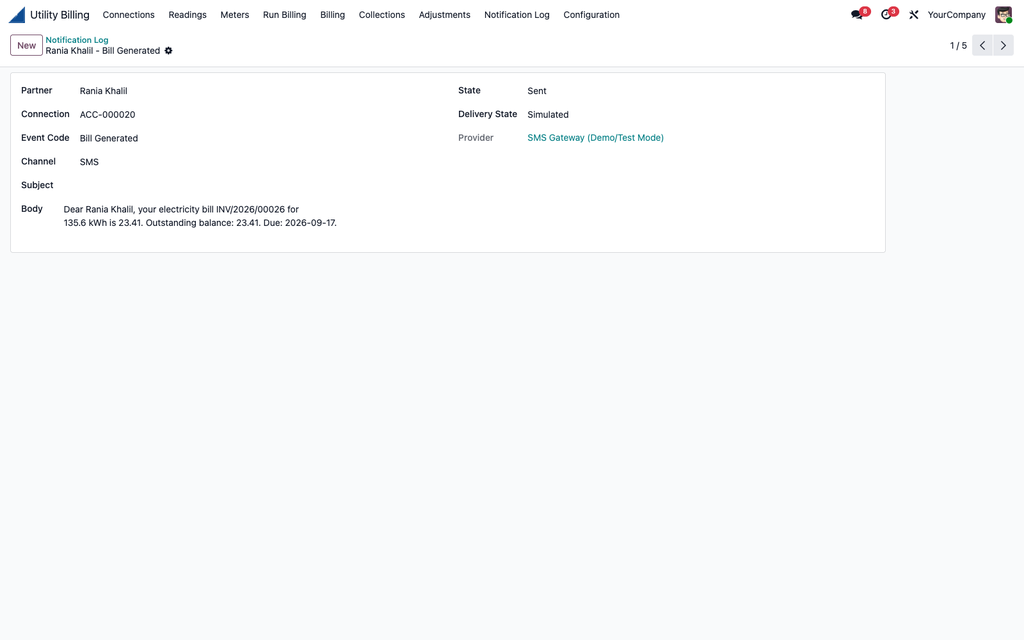Click the Event Code value Bill Generated

(x=109, y=138)
